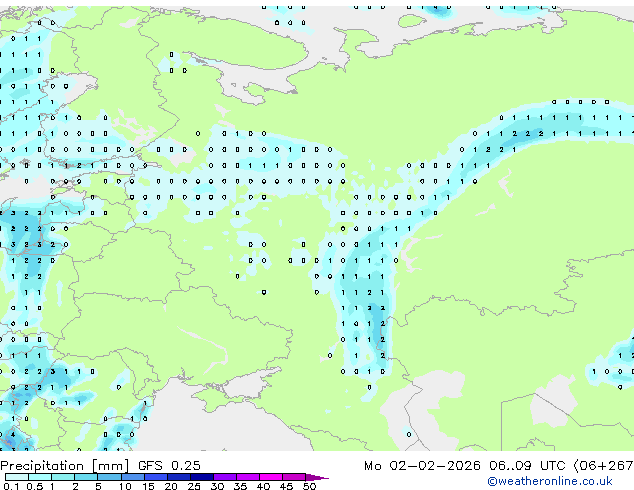Select the '(06+267' forecast offset text
Screen dimensions: 634x490
tap(603, 466)
